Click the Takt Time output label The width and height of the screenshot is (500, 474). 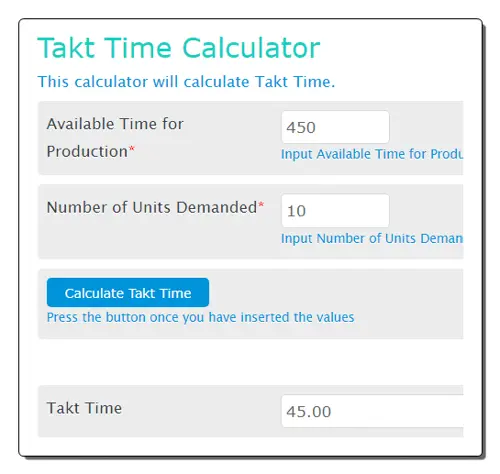[84, 408]
